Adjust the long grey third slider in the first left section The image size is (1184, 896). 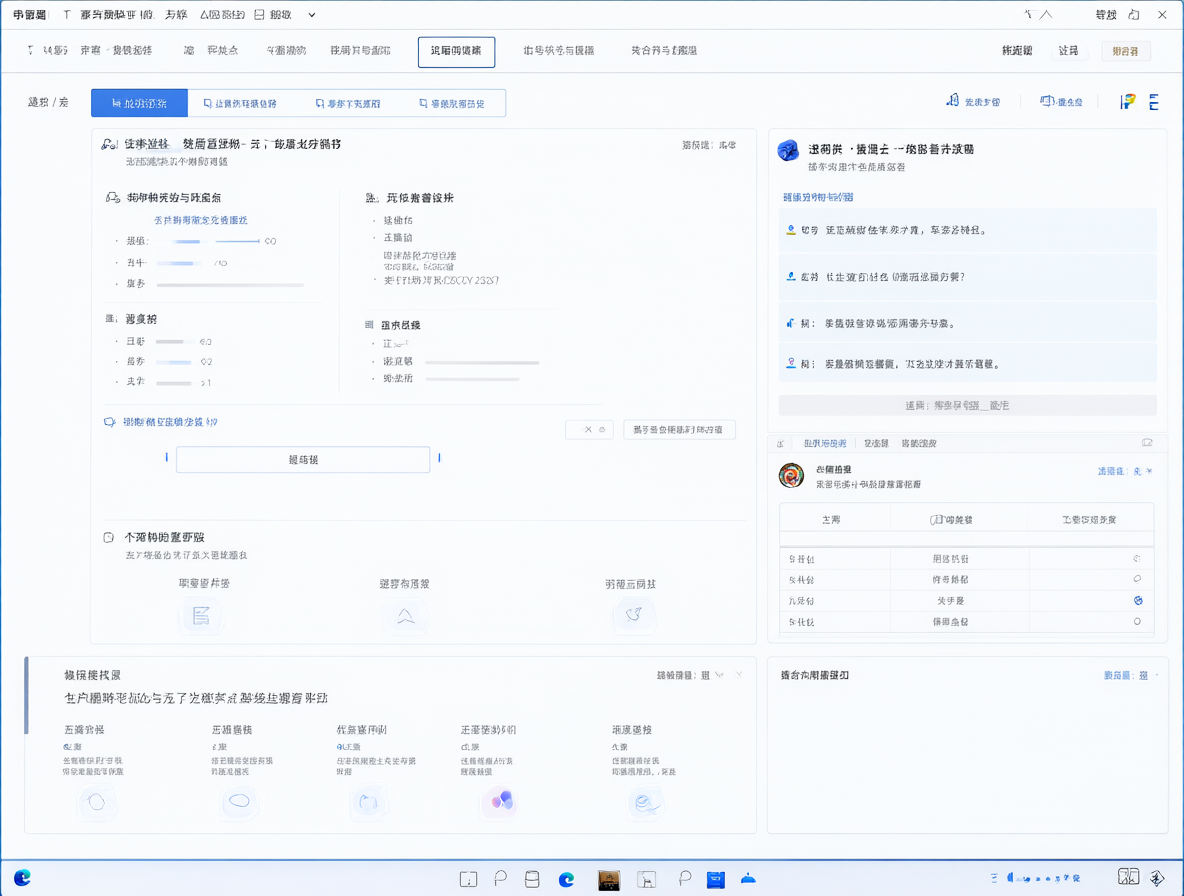(x=230, y=285)
